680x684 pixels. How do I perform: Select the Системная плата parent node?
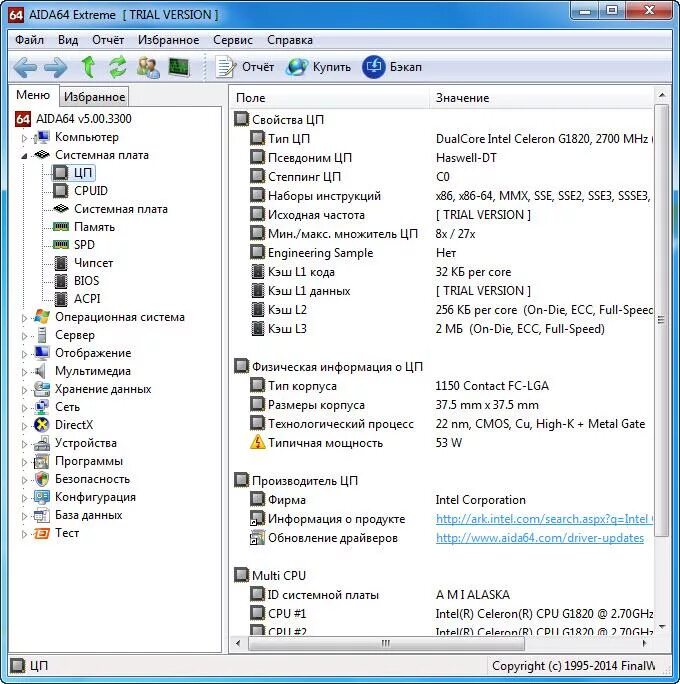click(102, 155)
